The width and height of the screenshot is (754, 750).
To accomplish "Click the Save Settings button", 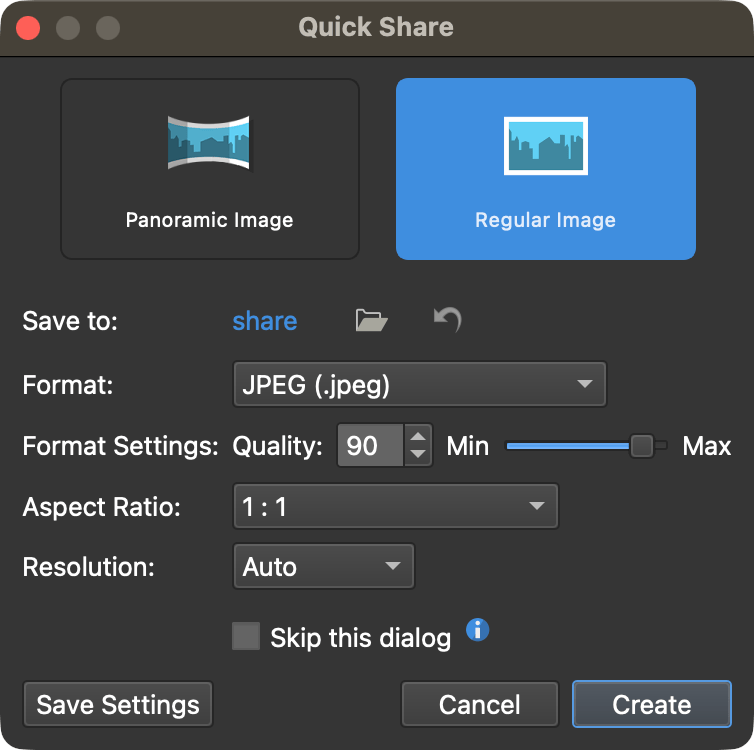I will pos(118,704).
